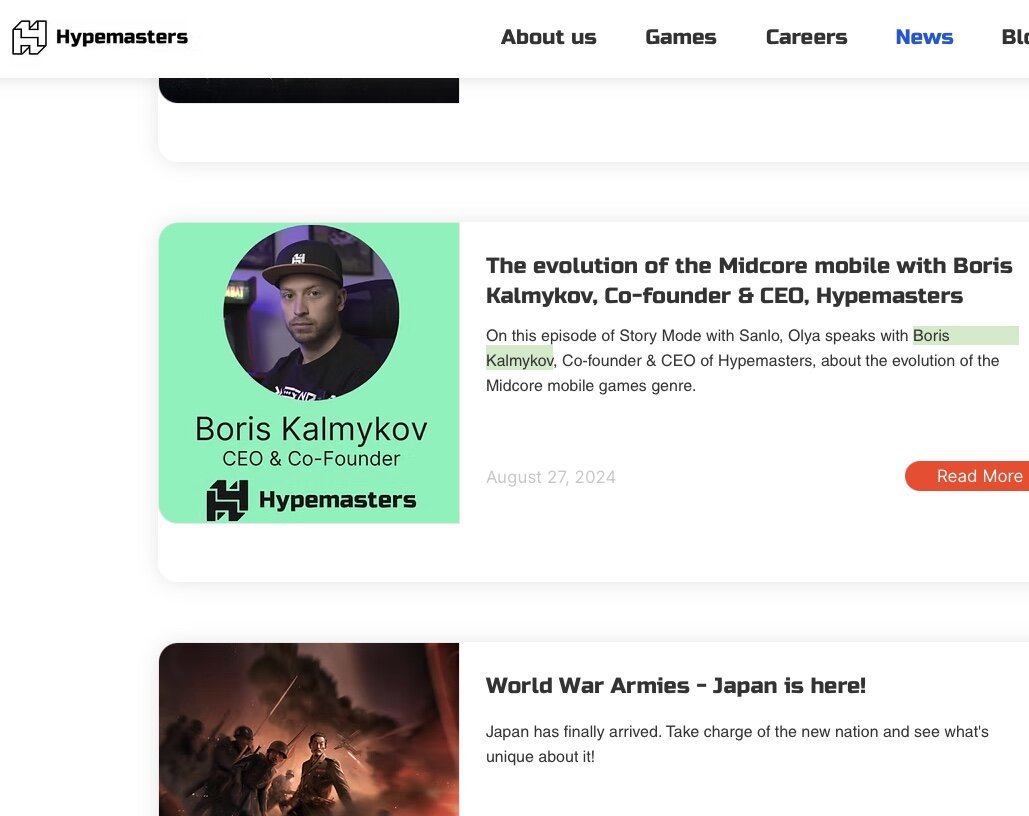1029x816 pixels.
Task: Click the August 27, 2024 date text
Action: tap(551, 477)
